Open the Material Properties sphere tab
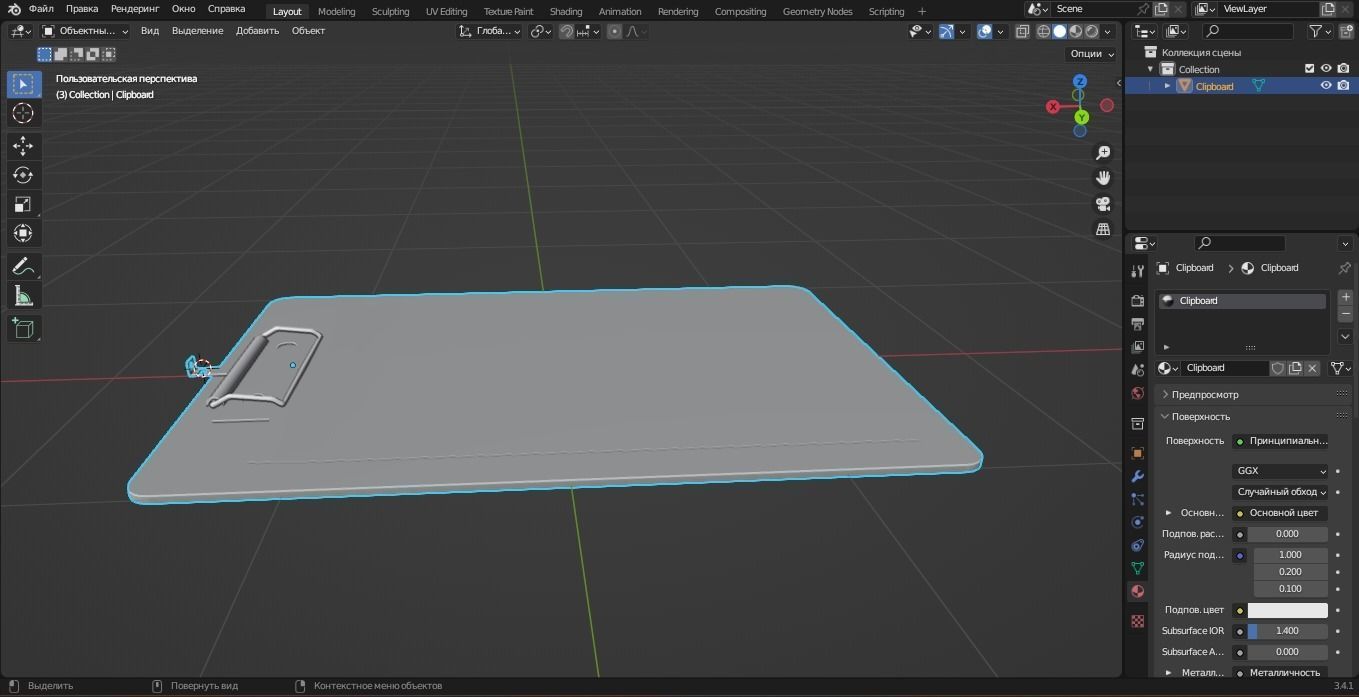The image size is (1359, 697). click(x=1137, y=591)
